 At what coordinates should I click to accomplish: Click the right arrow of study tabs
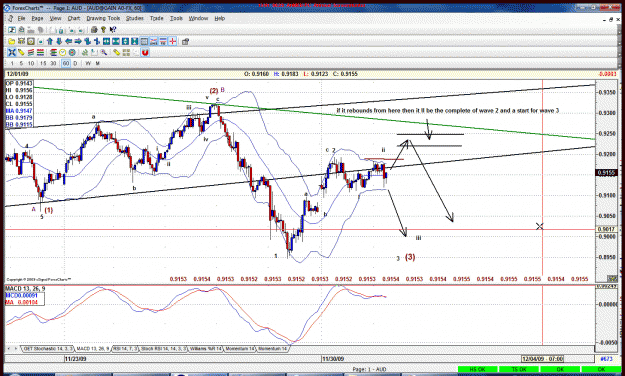click(16, 348)
